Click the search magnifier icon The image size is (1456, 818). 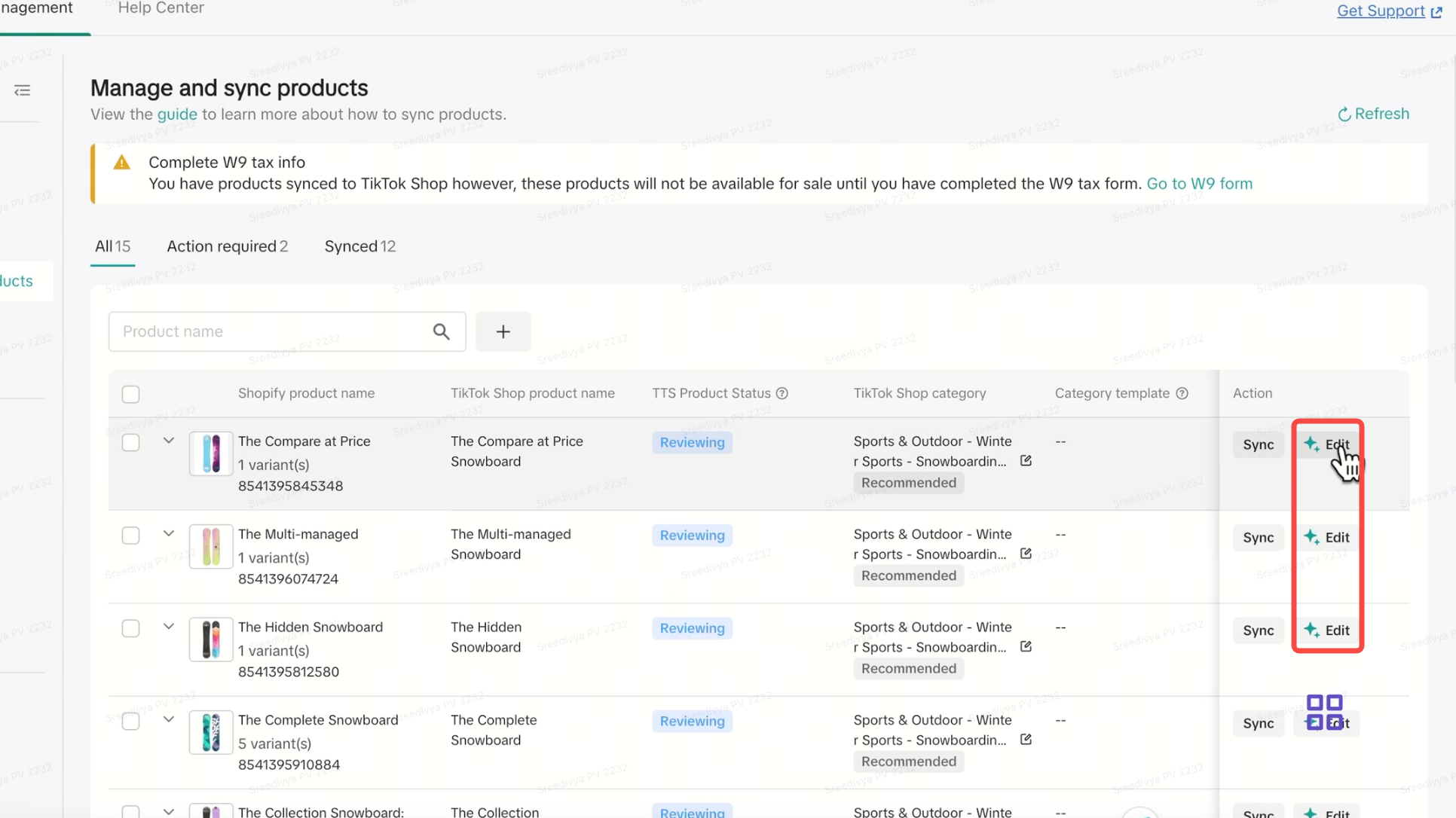pyautogui.click(x=441, y=331)
